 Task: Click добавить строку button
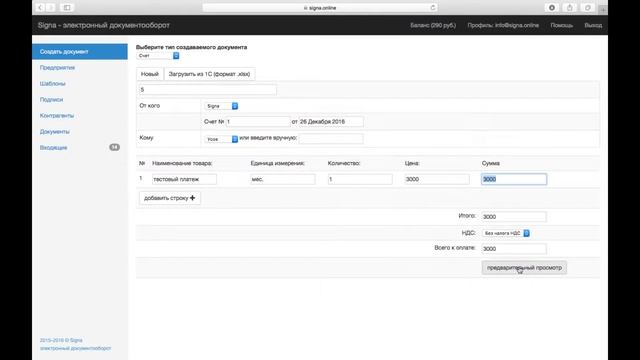(x=170, y=198)
